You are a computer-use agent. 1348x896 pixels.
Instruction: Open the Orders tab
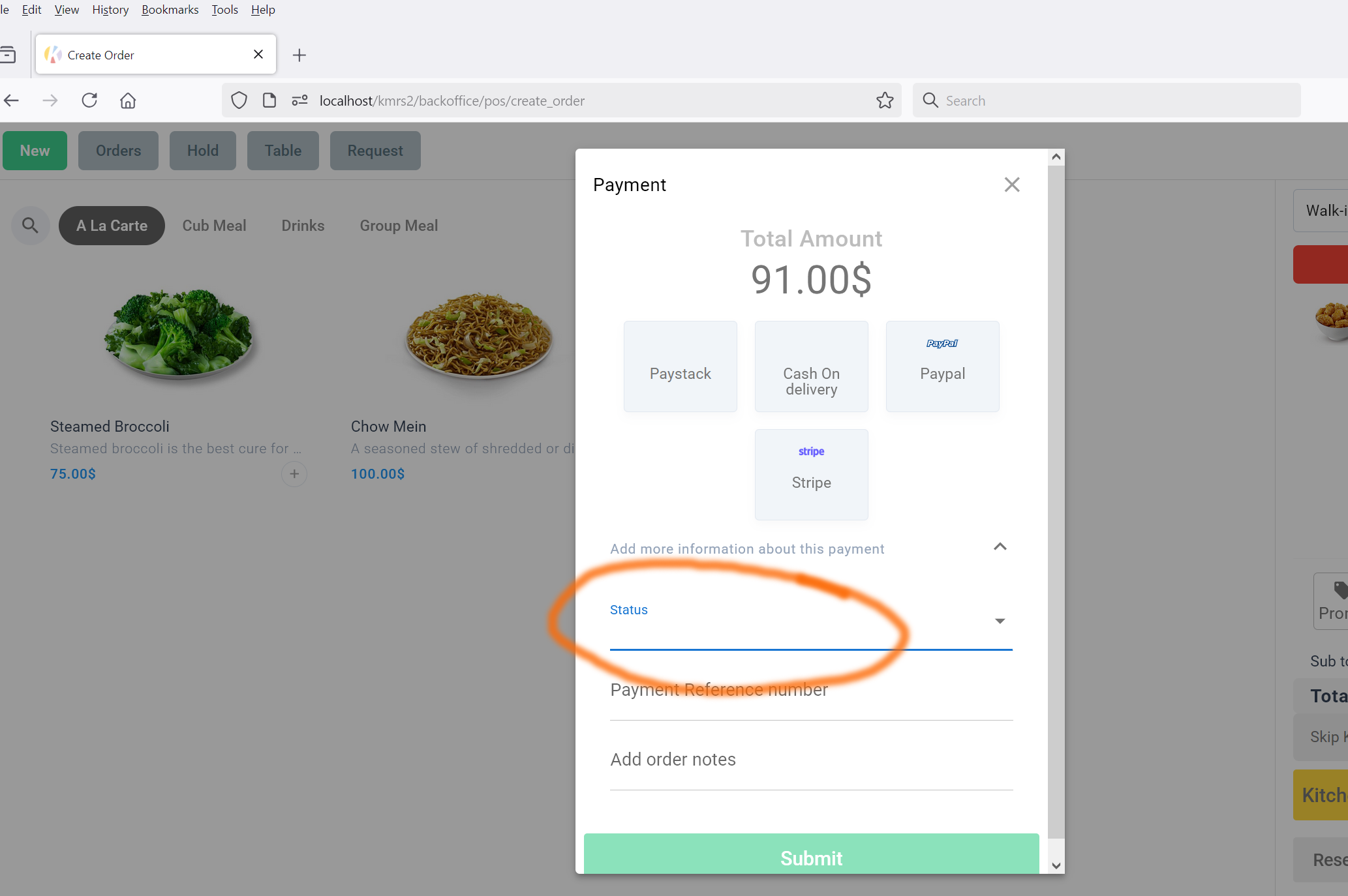(118, 151)
